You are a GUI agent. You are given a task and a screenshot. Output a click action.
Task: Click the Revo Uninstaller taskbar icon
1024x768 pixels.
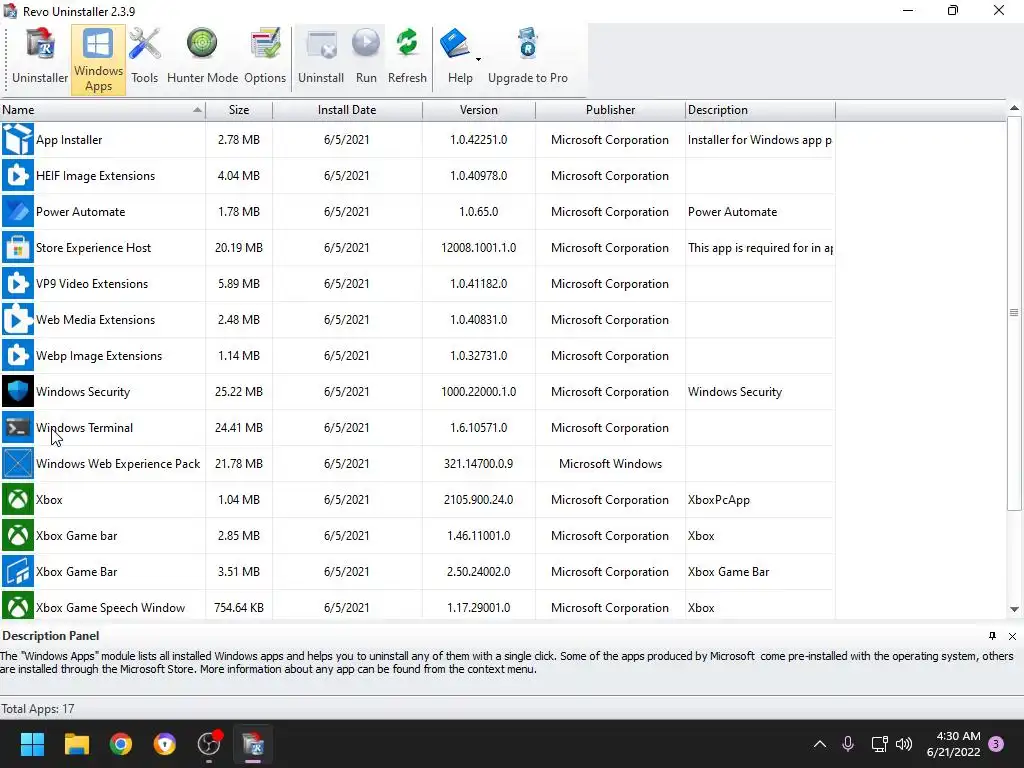click(x=253, y=744)
